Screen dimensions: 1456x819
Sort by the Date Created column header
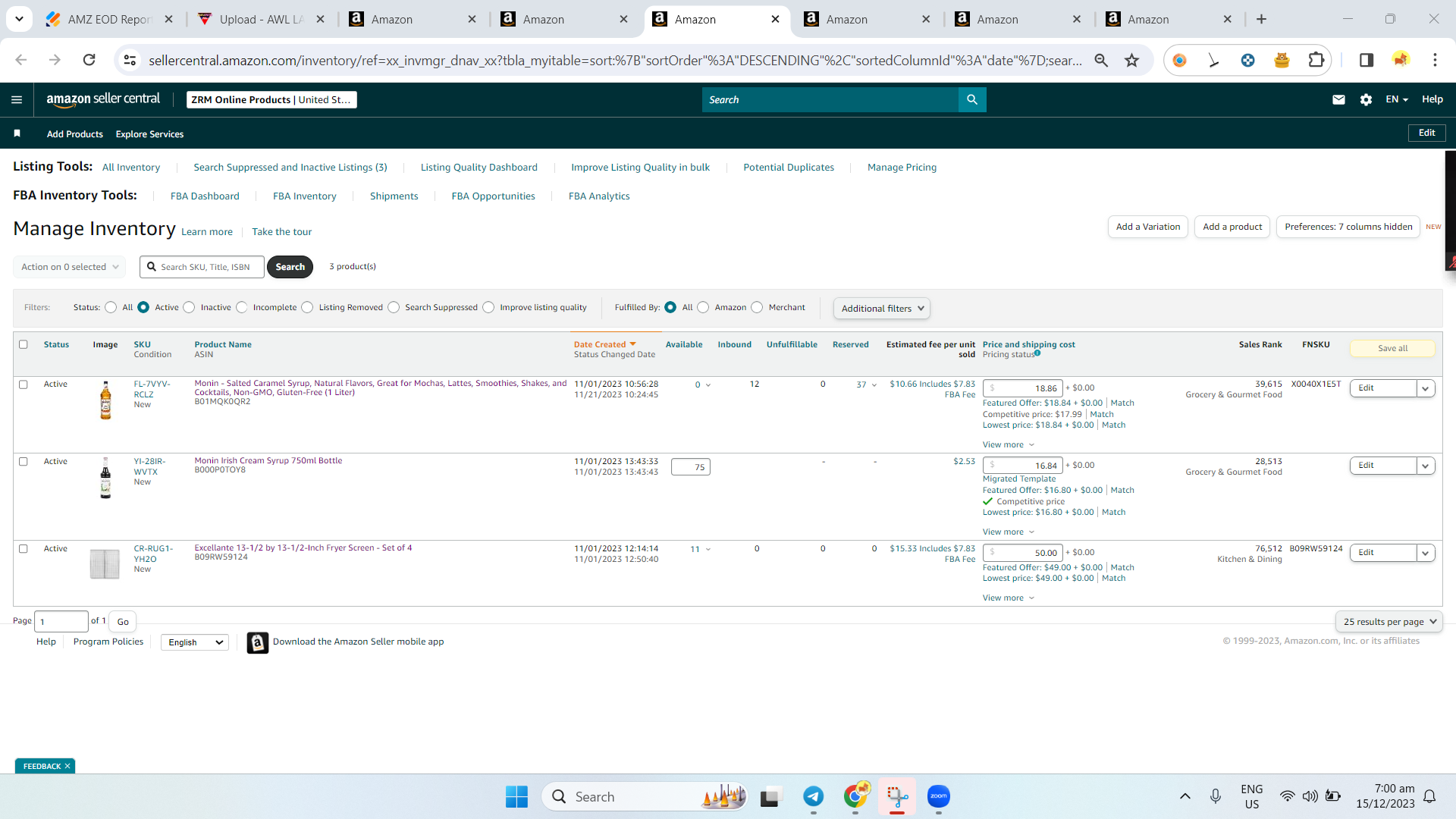click(604, 344)
